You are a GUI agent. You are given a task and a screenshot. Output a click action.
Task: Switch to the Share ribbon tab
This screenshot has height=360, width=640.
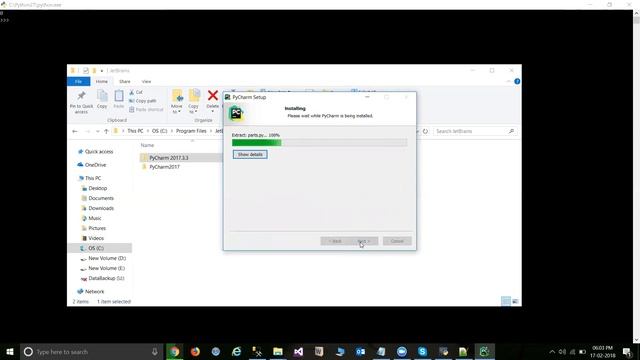(x=124, y=82)
